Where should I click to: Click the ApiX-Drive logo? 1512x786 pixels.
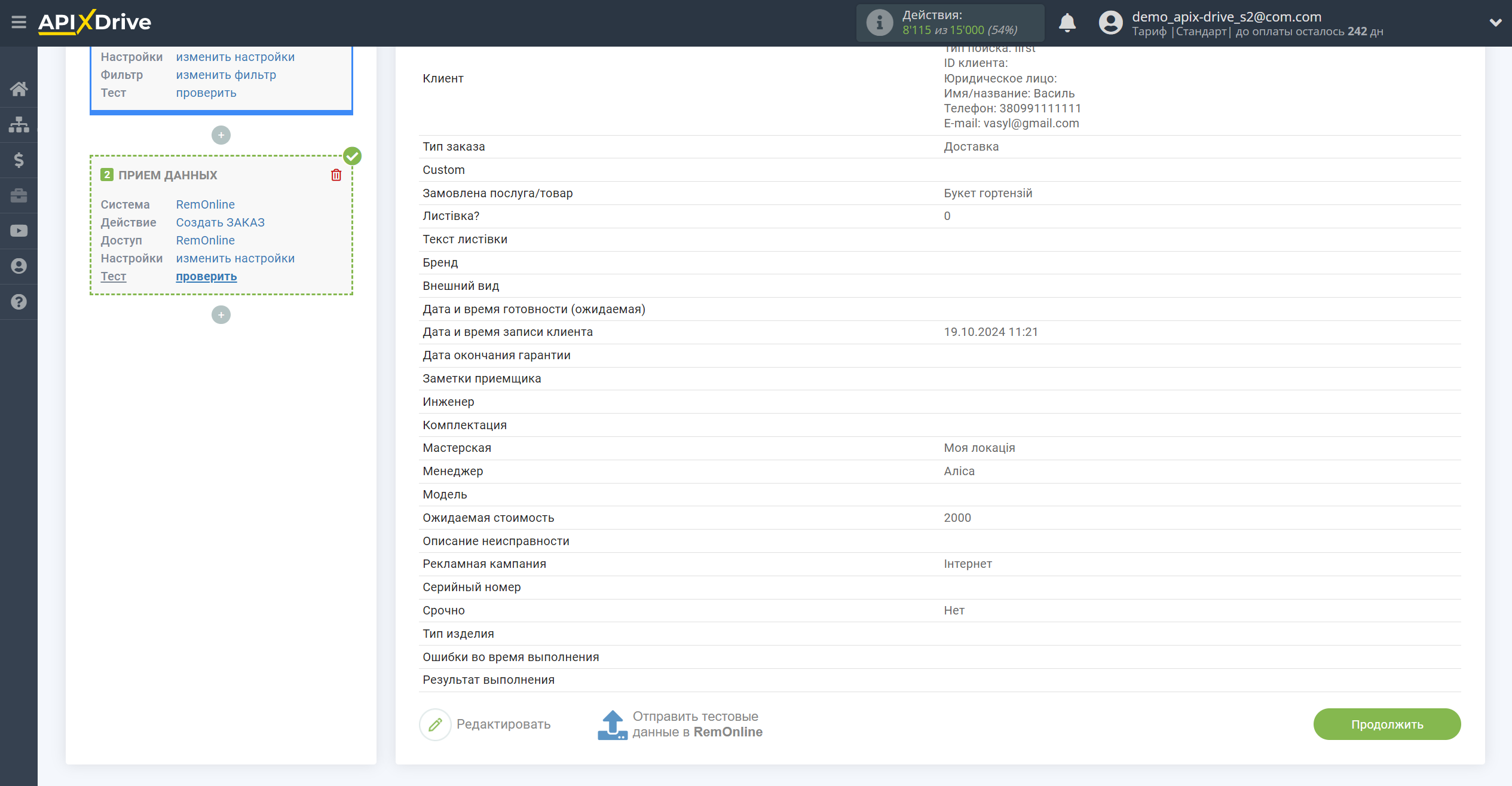pyautogui.click(x=94, y=22)
